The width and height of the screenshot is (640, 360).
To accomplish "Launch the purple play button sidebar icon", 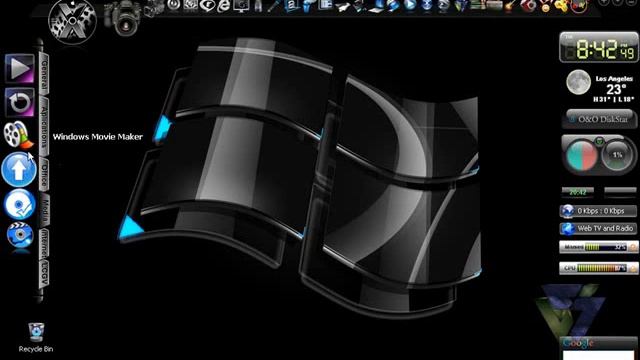I will pyautogui.click(x=19, y=68).
